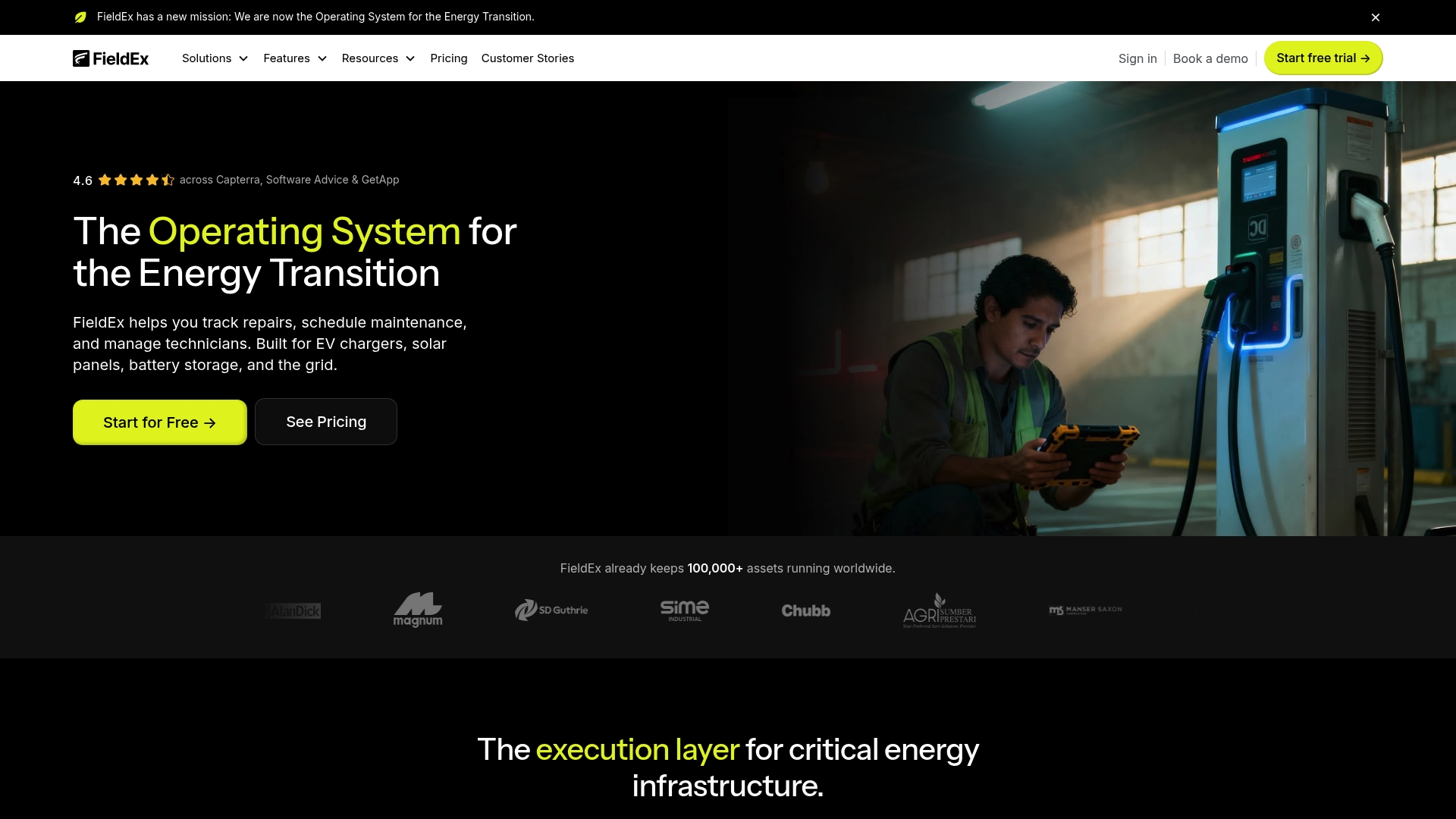
Task: Click the leaf icon in the announcement banner
Action: pos(80,17)
